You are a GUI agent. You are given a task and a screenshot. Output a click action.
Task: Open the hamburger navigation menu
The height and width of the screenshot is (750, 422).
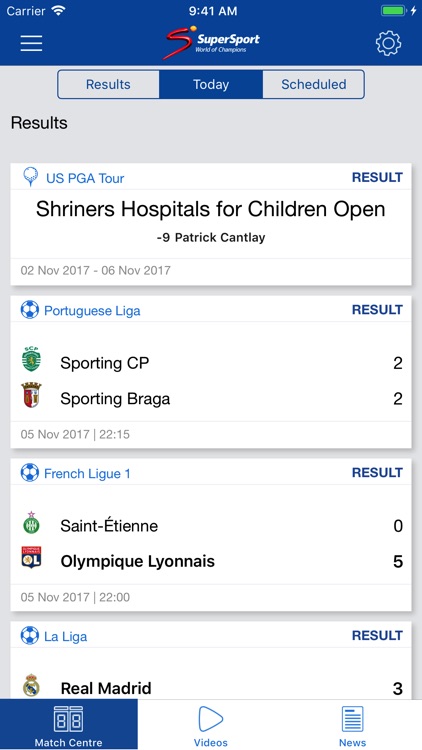(x=32, y=43)
